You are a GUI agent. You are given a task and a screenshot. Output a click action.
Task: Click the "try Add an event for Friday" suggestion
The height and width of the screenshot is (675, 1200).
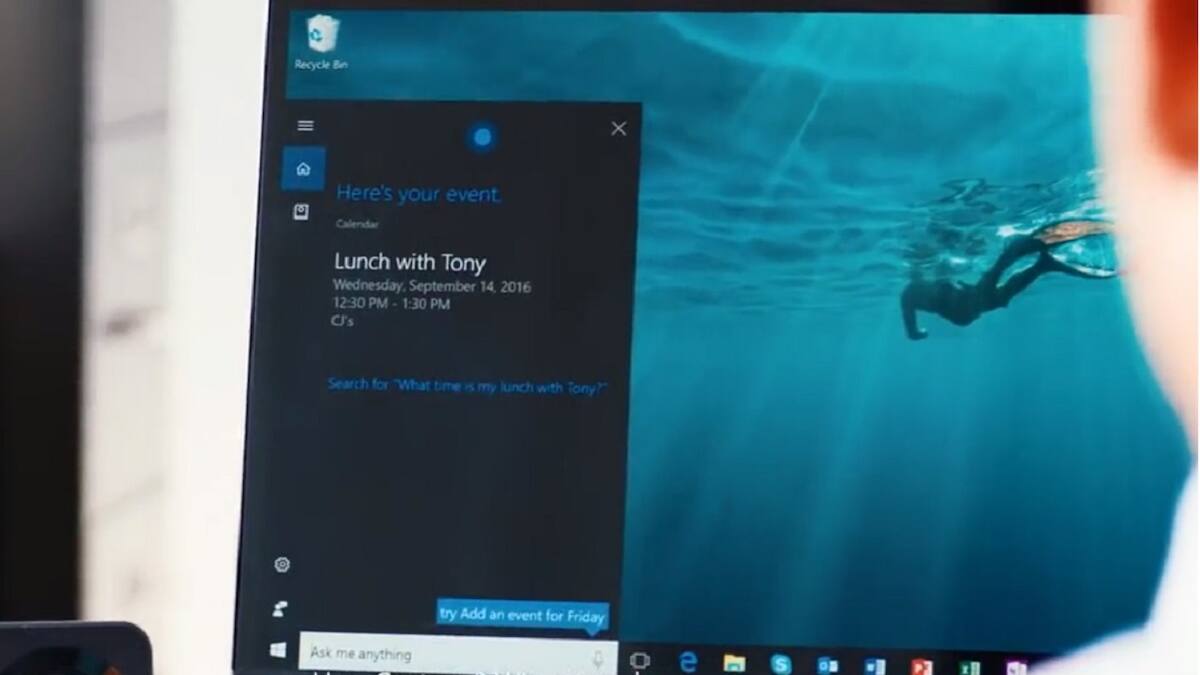pos(522,616)
